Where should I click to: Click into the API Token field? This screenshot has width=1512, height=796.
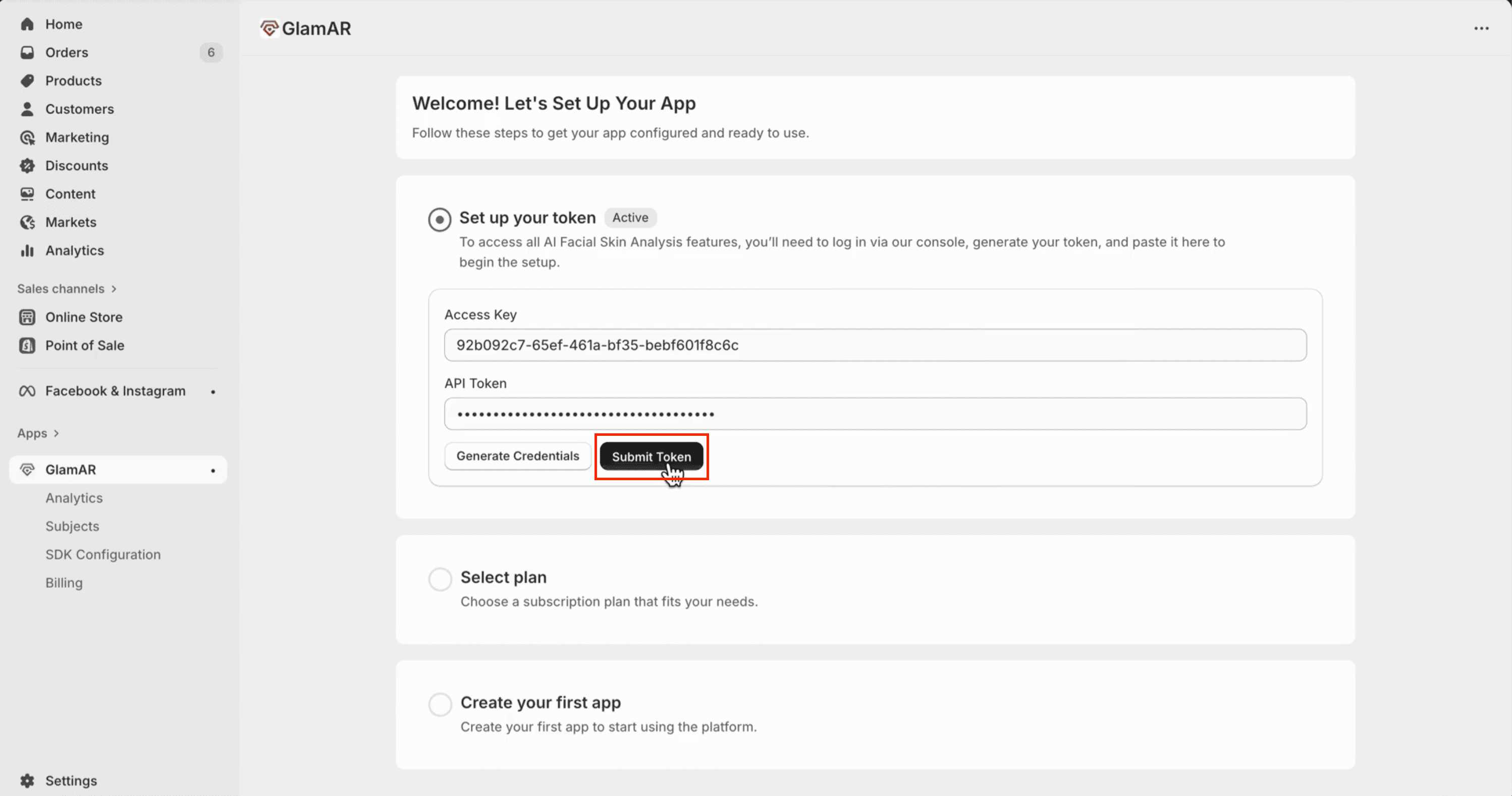pos(875,414)
